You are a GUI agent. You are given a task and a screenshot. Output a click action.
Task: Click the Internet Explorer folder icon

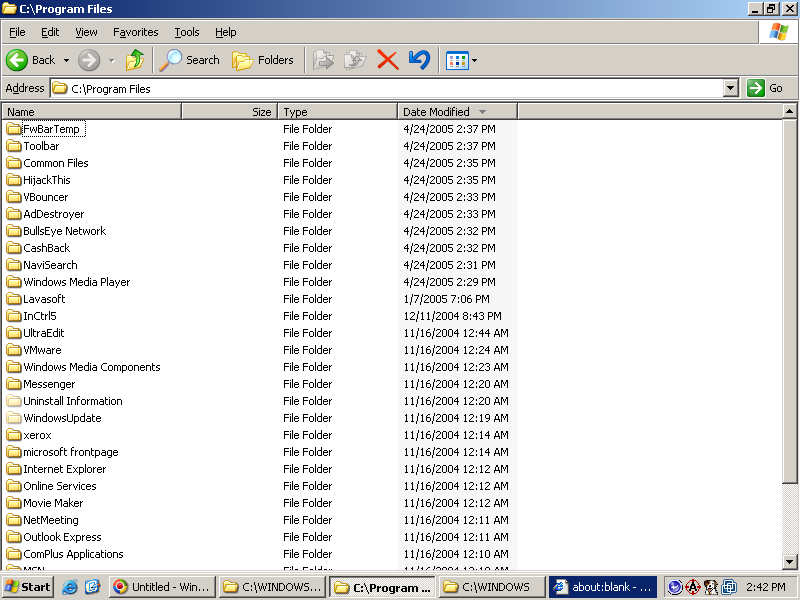click(x=14, y=469)
